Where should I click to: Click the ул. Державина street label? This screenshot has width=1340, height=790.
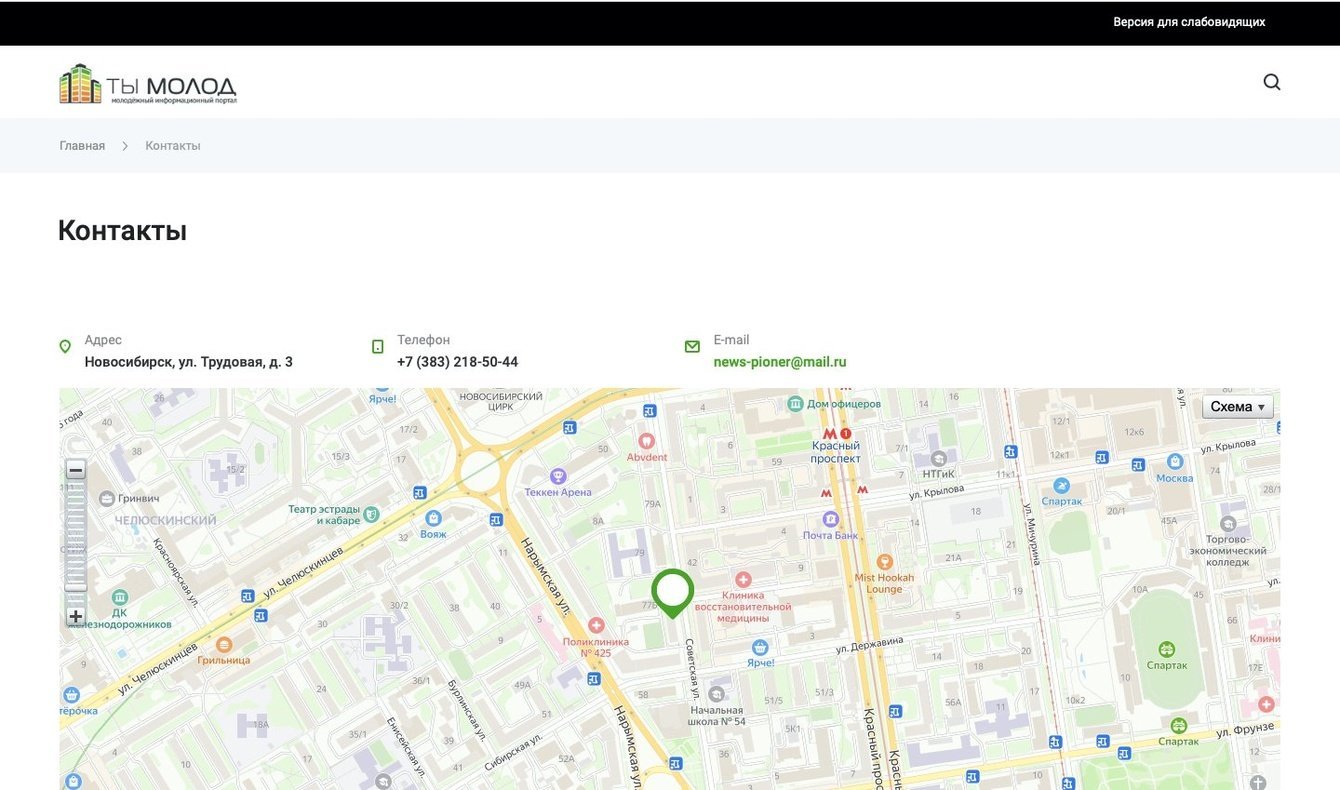[870, 644]
